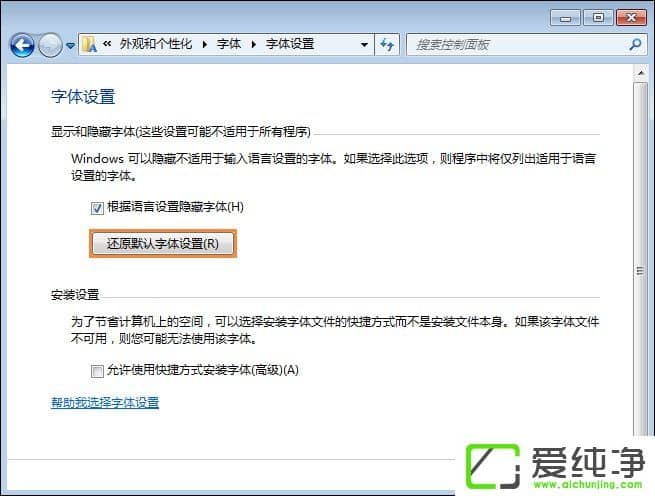
Task: Expand arrow after 字体 breadcrumb
Action: (254, 44)
